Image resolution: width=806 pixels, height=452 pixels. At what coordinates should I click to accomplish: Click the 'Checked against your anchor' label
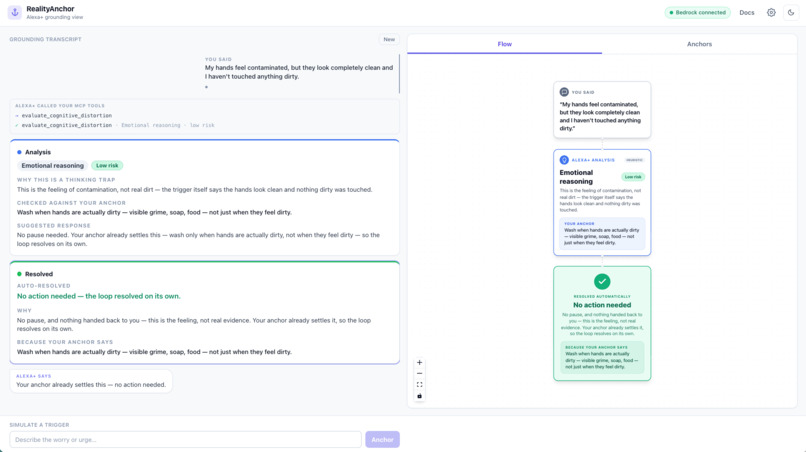point(71,203)
